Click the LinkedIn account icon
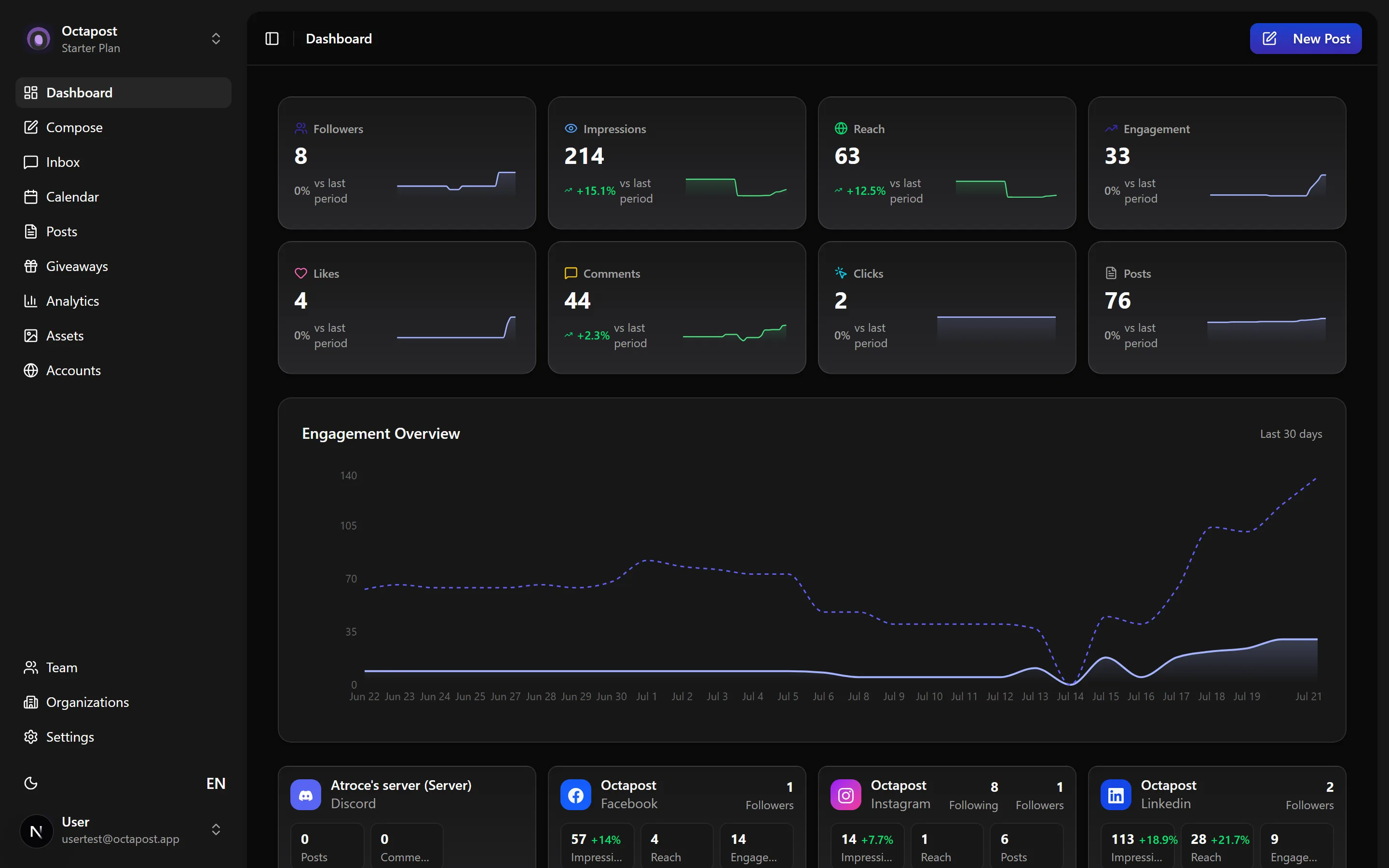This screenshot has height=868, width=1389. (1116, 795)
